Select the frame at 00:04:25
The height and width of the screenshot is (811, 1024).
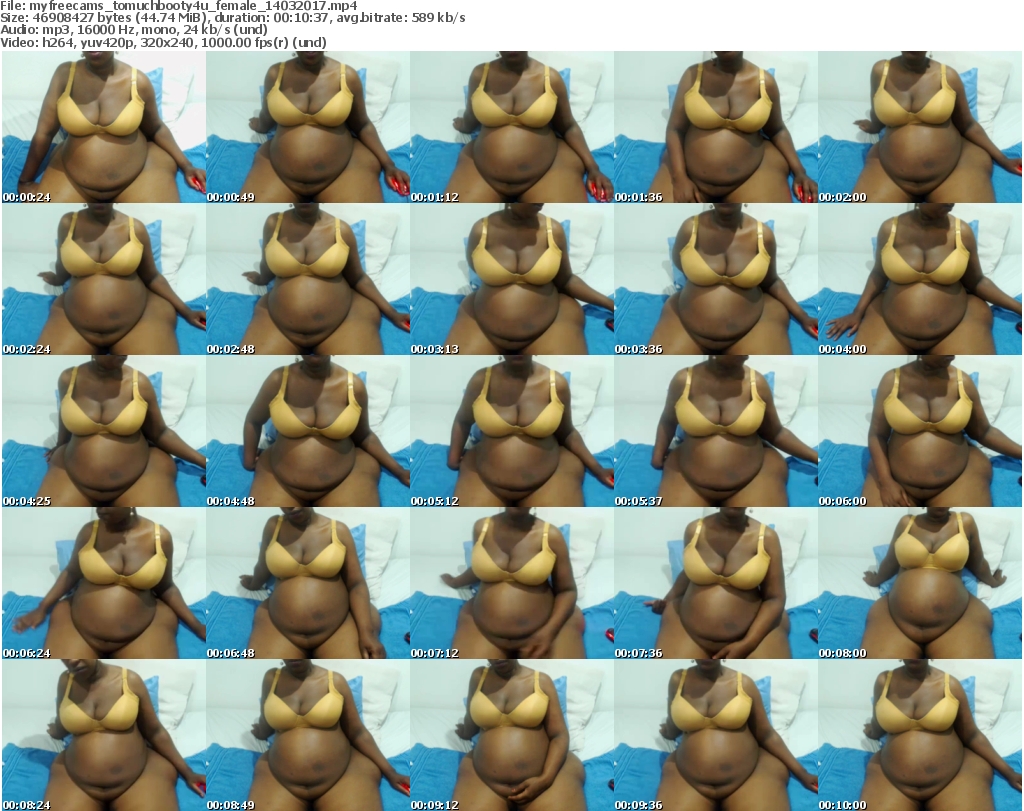tap(104, 431)
